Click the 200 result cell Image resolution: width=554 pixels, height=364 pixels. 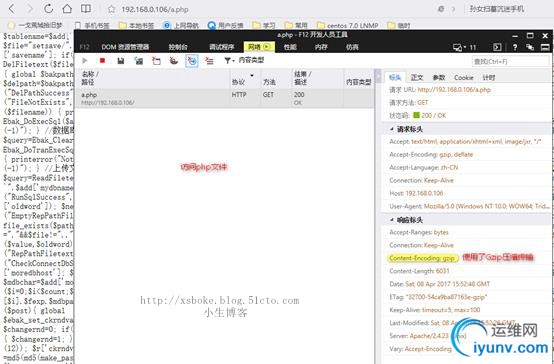pyautogui.click(x=299, y=95)
